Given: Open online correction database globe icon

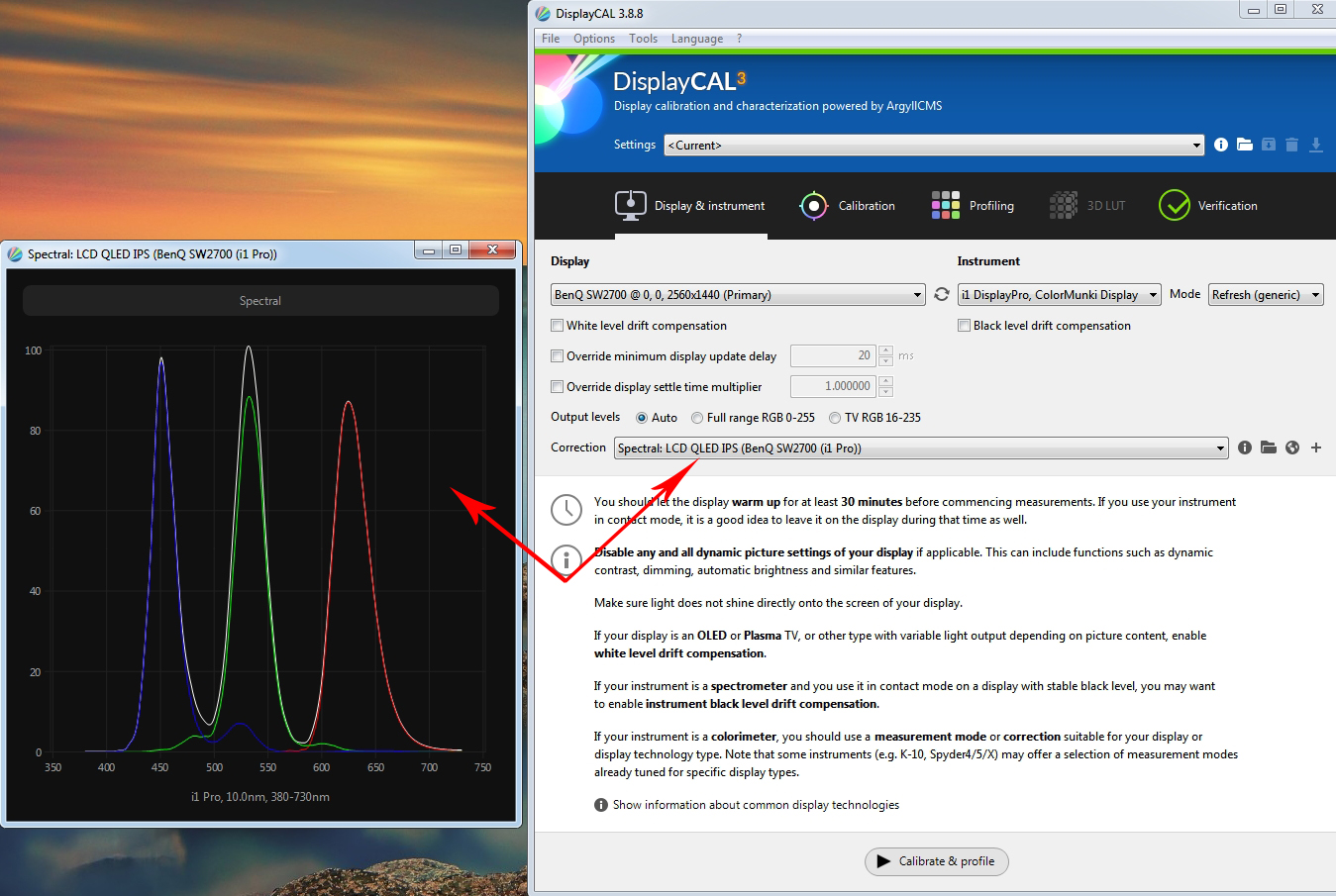Looking at the screenshot, I should tap(1292, 448).
